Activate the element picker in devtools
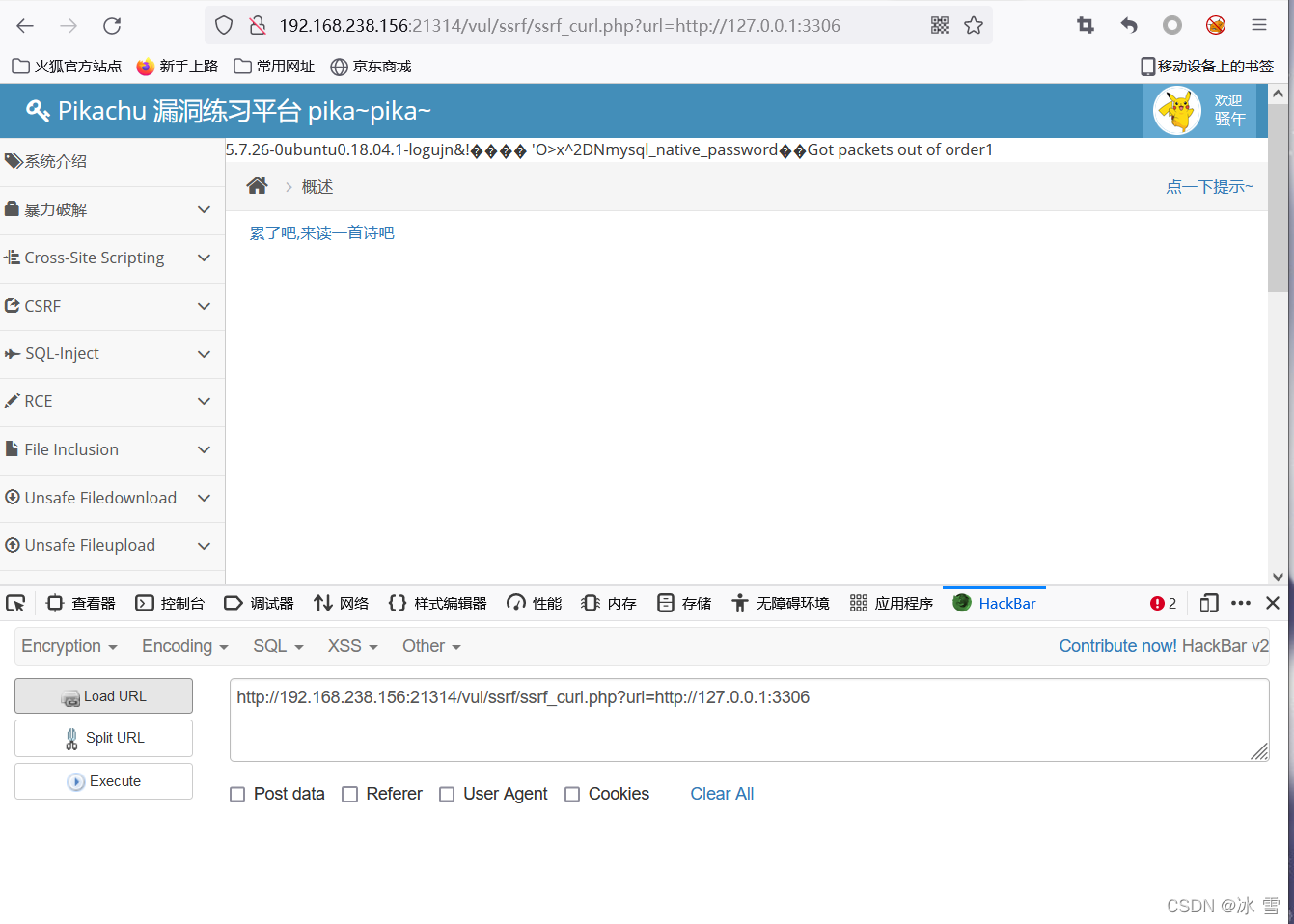 click(x=15, y=603)
